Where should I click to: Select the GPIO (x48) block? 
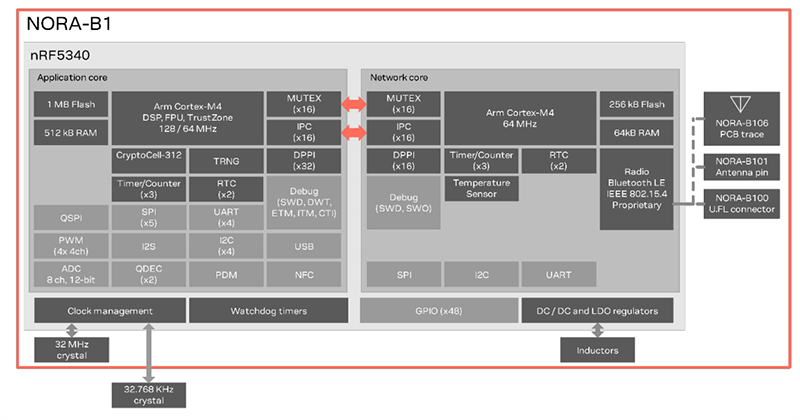tap(438, 311)
